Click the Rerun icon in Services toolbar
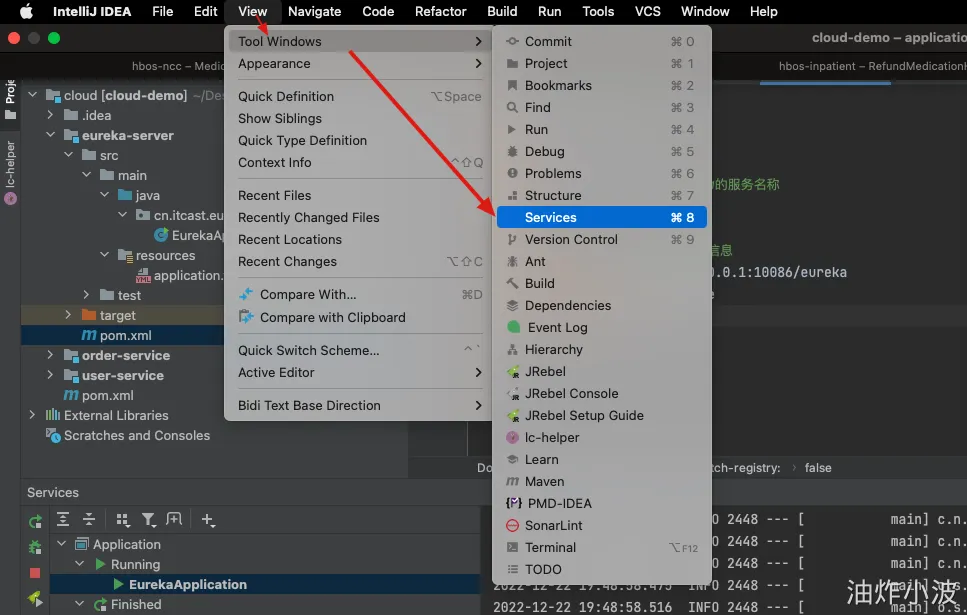967x615 pixels. click(35, 522)
